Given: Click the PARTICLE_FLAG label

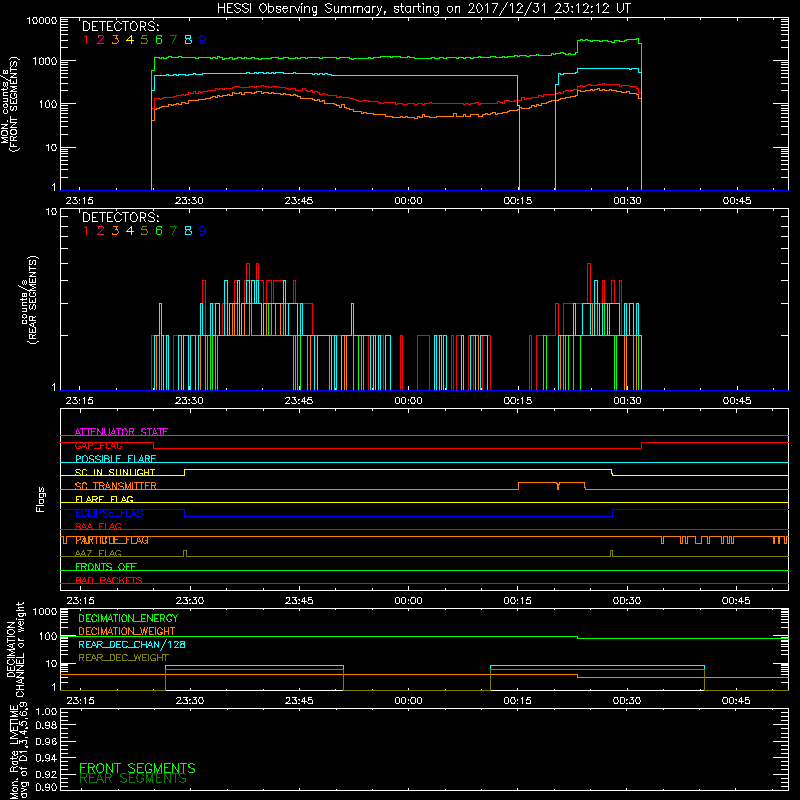Looking at the screenshot, I should click(x=112, y=540).
